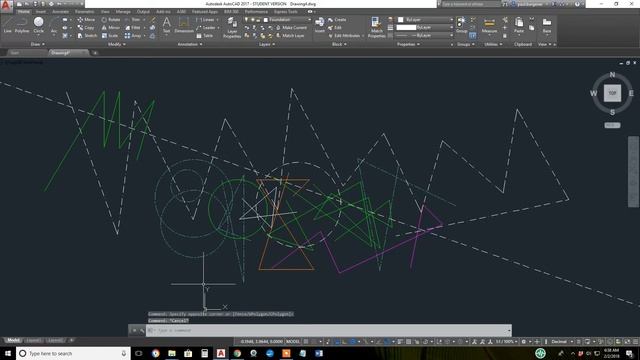Viewport: 640px width, 360px height.
Task: Insert a Table annotation
Action: (x=205, y=36)
